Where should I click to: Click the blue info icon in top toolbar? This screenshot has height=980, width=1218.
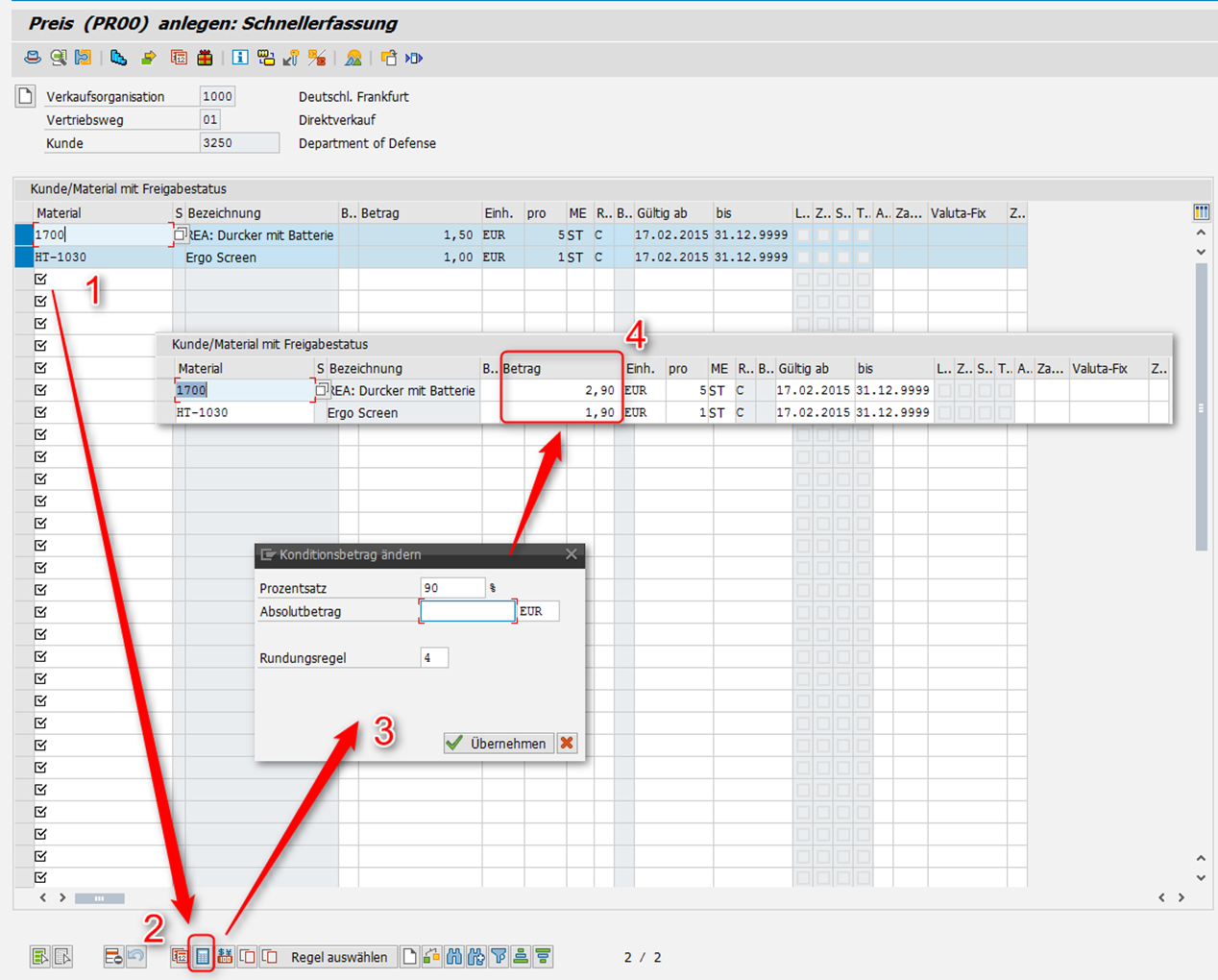click(239, 58)
